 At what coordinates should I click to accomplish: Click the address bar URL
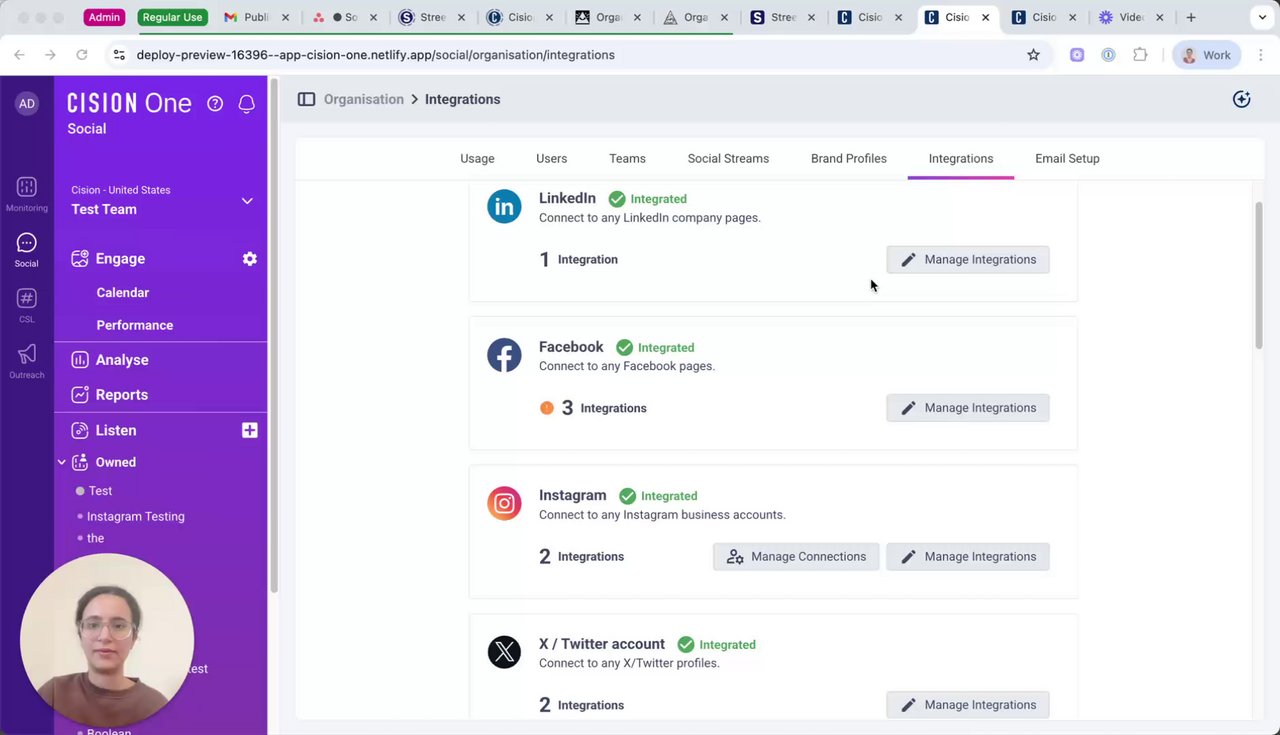pos(376,55)
